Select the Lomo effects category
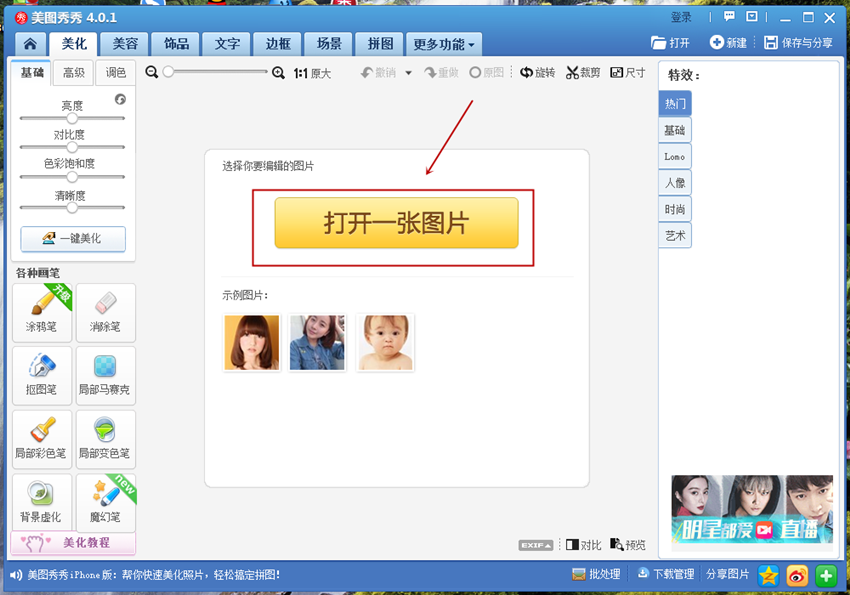This screenshot has width=850, height=595. click(x=675, y=157)
